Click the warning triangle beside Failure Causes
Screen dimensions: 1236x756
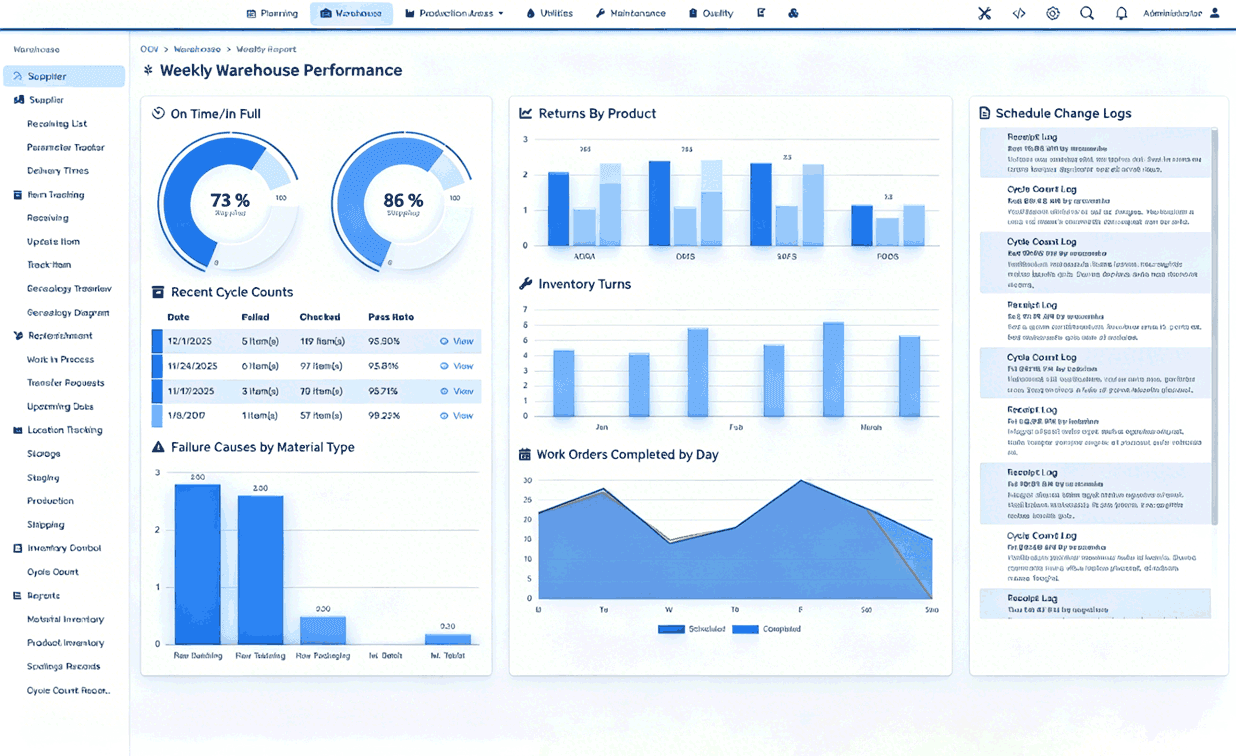pyautogui.click(x=158, y=447)
